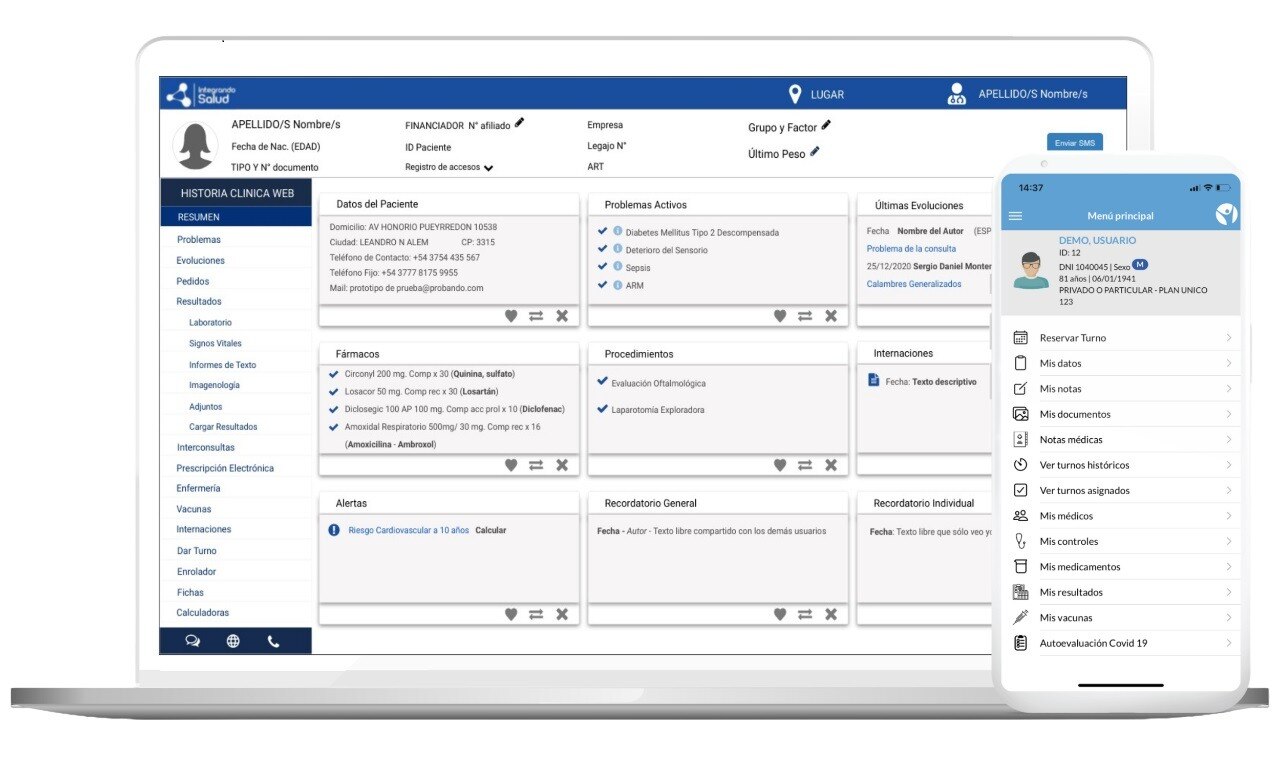Click the patient avatar photo placeholder

(x=196, y=146)
